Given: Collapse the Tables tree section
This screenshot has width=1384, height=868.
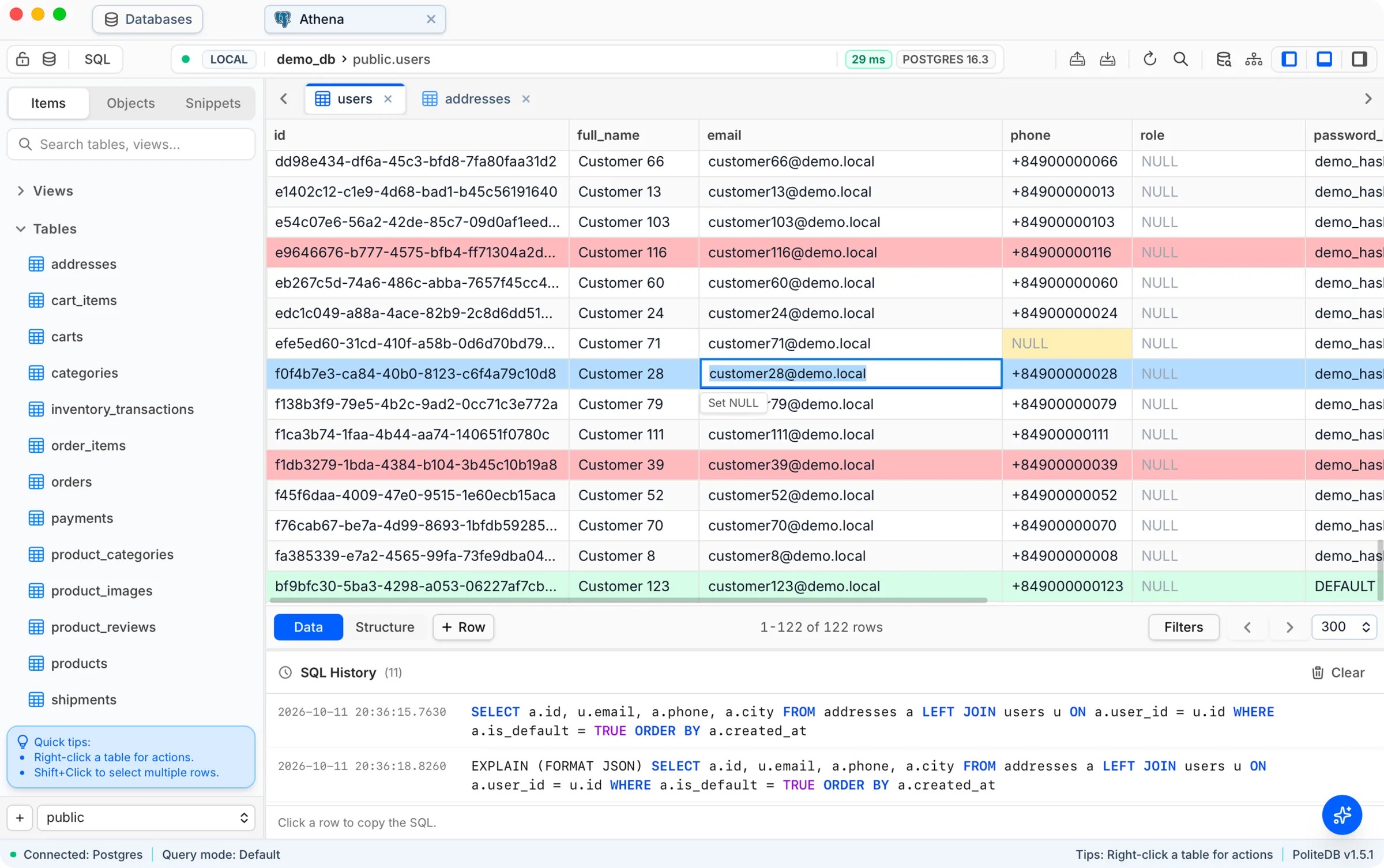Looking at the screenshot, I should click(21, 229).
